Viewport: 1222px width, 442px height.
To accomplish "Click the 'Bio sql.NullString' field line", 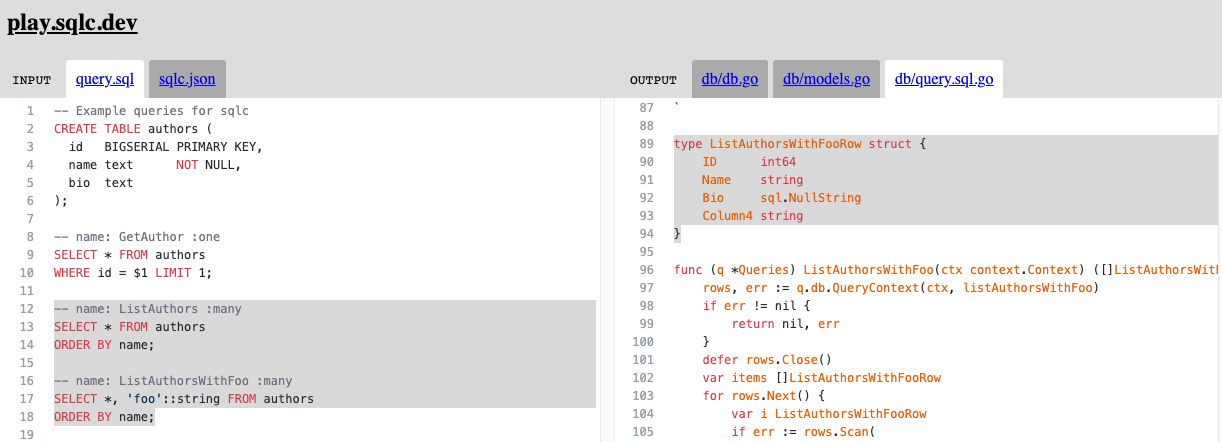I will point(781,198).
